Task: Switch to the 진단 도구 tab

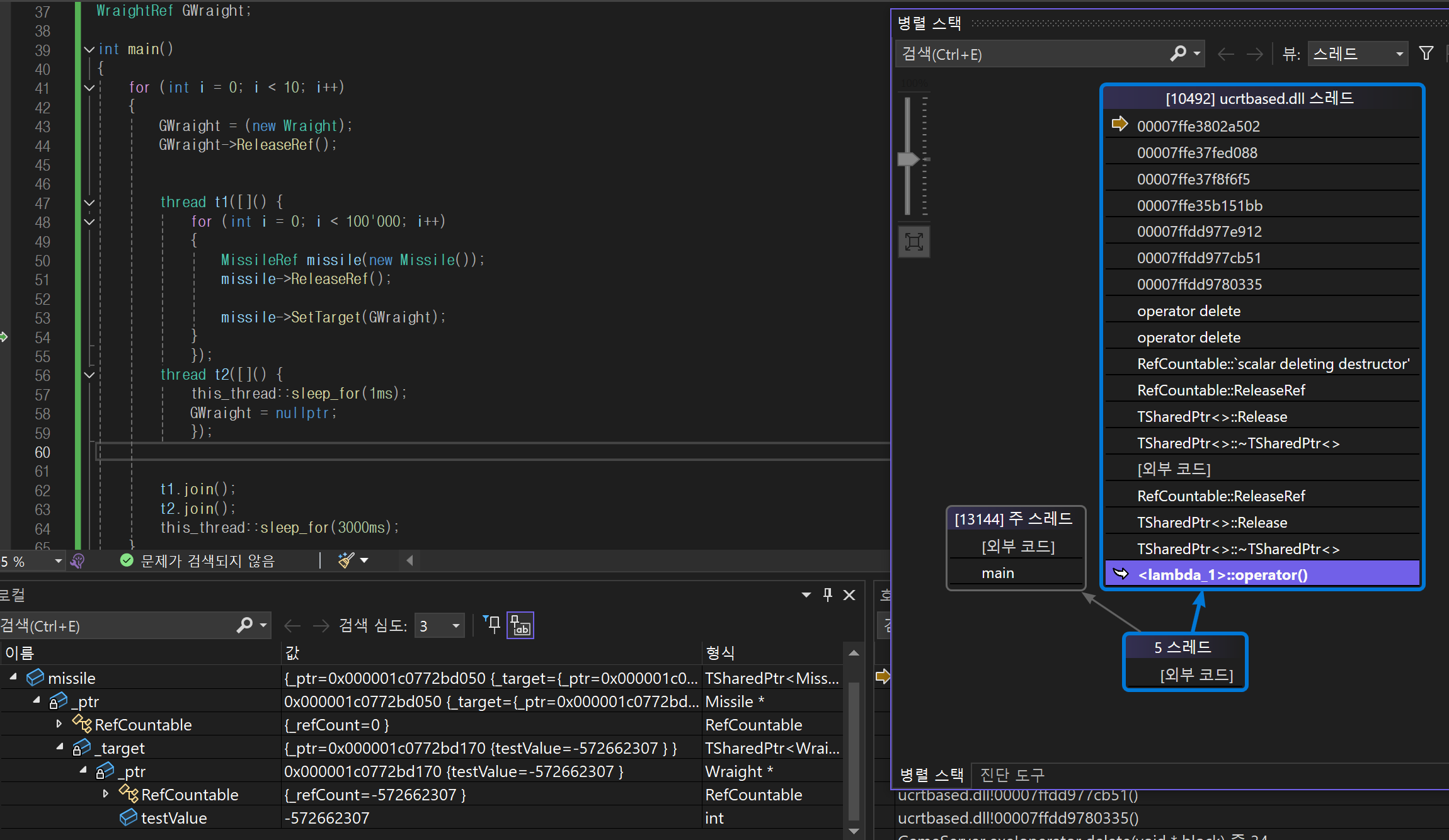Action: click(x=1012, y=775)
